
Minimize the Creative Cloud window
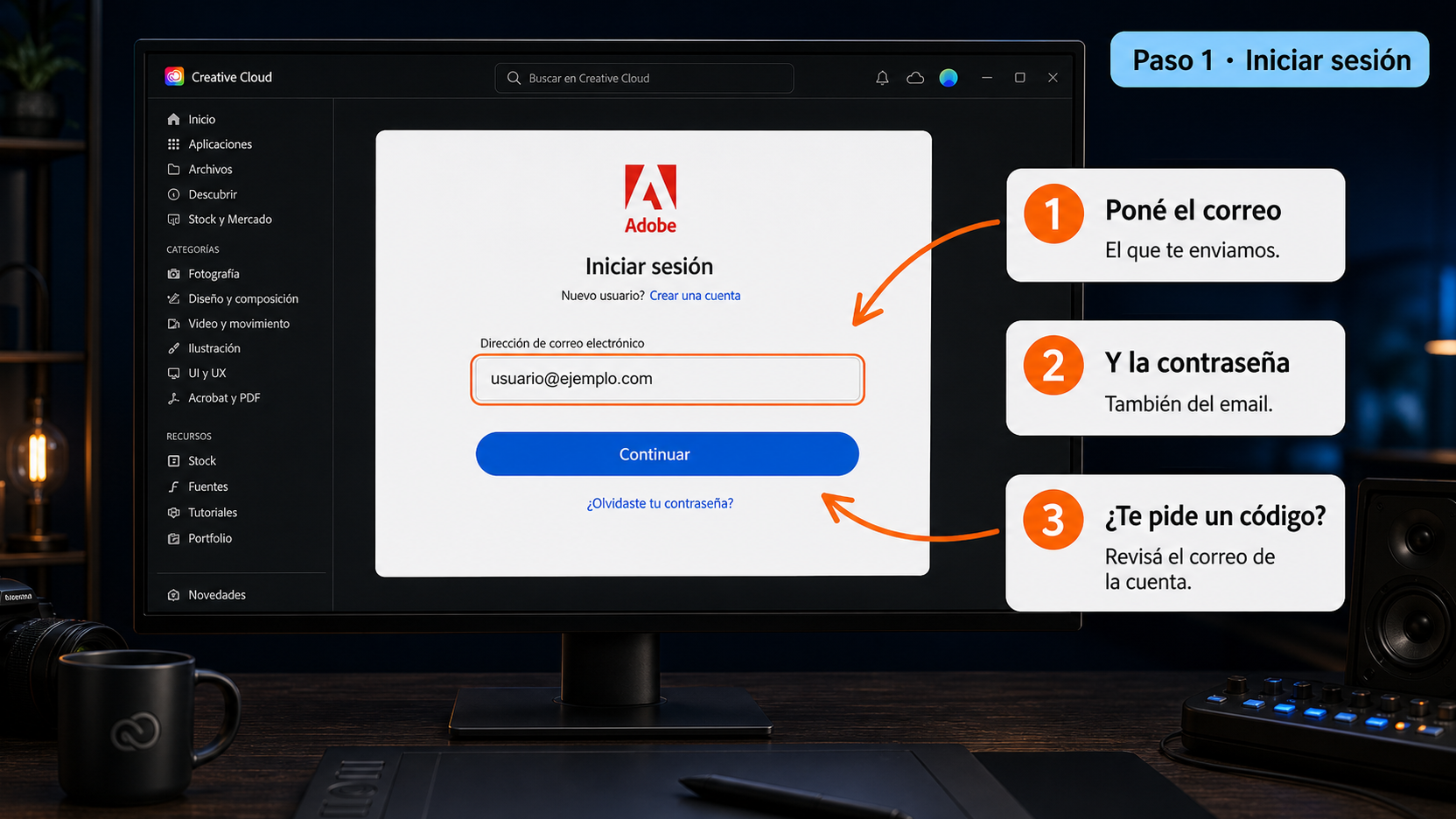tap(987, 78)
